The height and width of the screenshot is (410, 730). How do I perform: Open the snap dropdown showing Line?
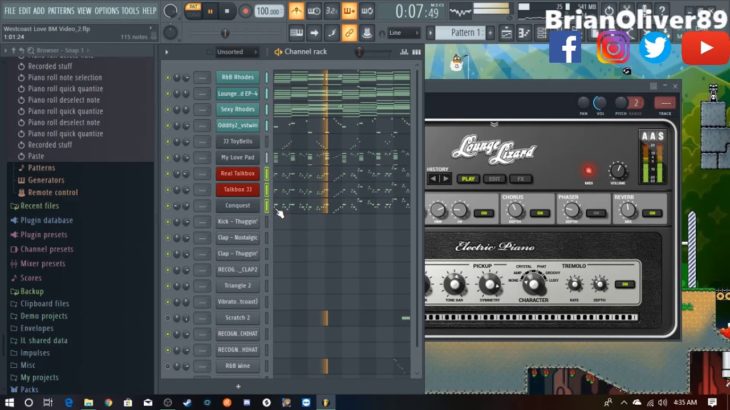coord(404,33)
